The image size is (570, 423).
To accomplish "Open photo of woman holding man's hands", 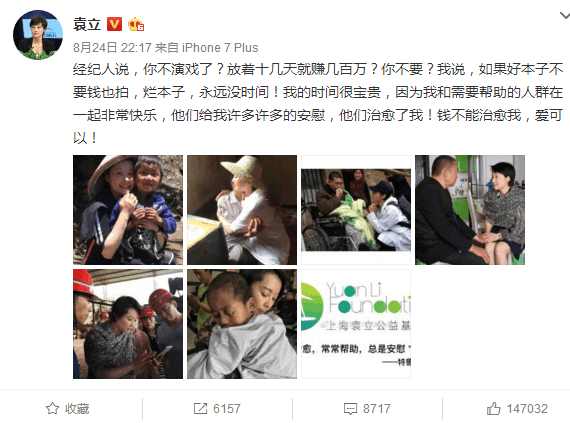I will 470,210.
